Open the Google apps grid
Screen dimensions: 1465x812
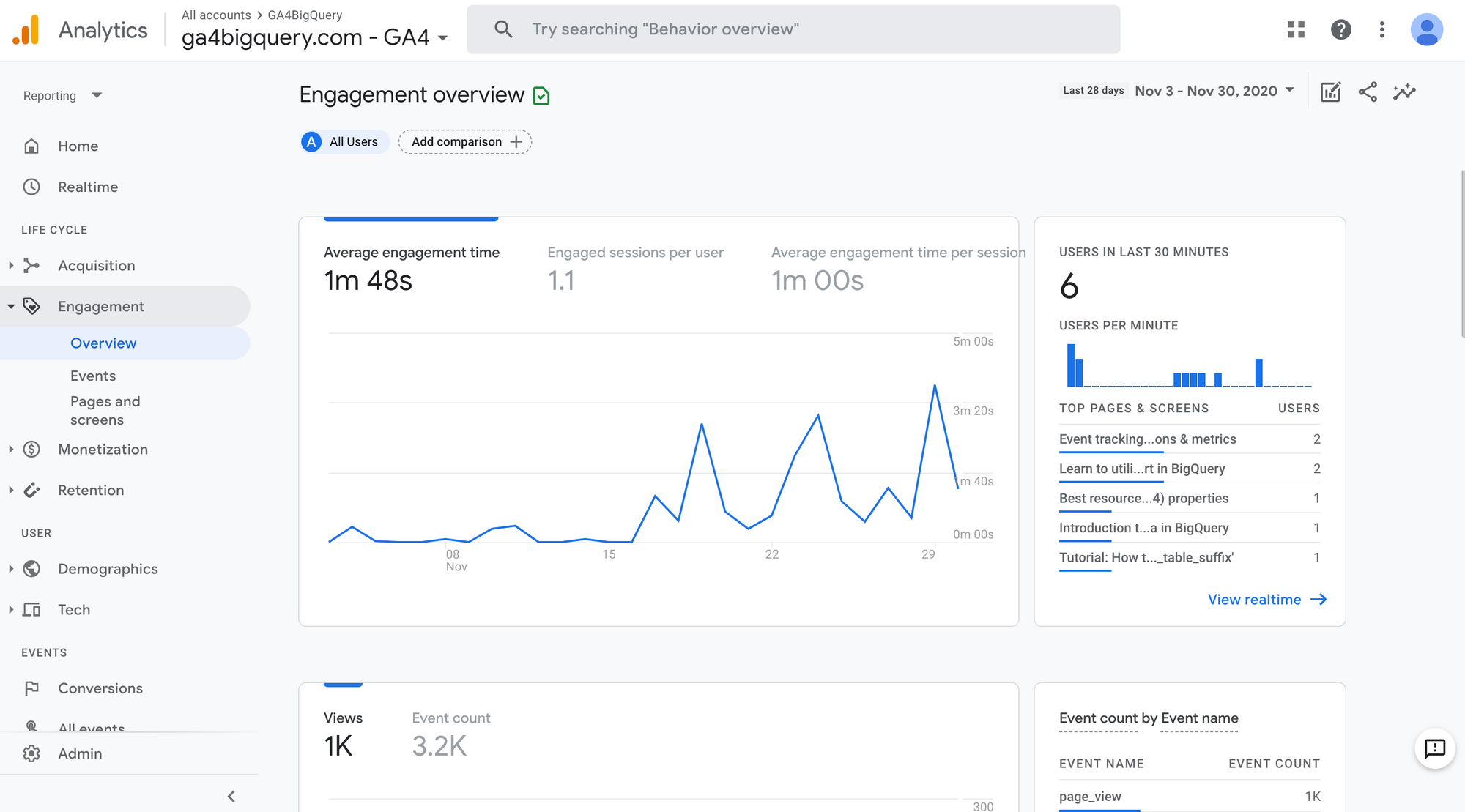1296,29
